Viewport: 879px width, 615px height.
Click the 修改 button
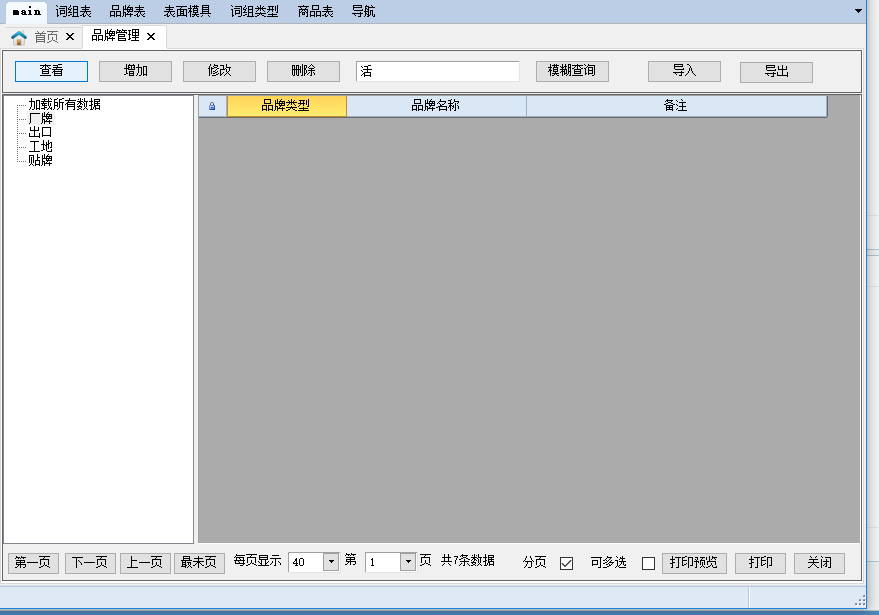click(220, 71)
